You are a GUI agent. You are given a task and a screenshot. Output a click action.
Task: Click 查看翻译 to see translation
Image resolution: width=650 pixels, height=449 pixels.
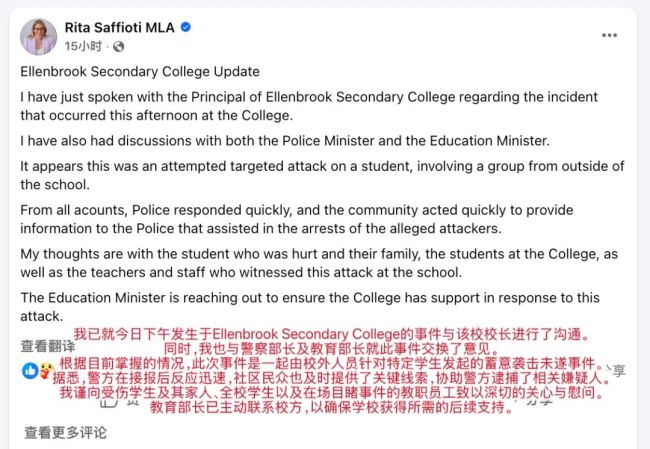[48, 346]
